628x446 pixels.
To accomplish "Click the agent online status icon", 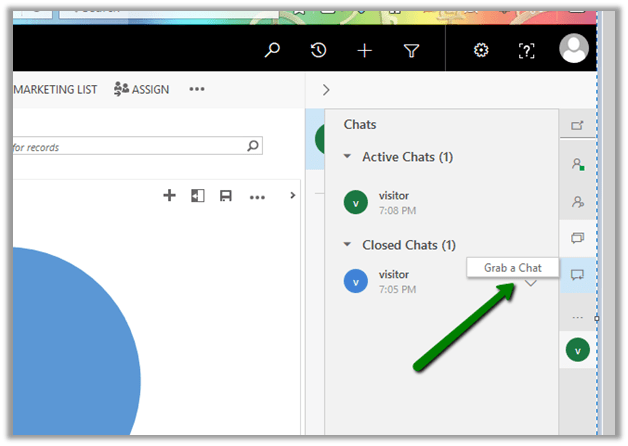I will coord(578,164).
